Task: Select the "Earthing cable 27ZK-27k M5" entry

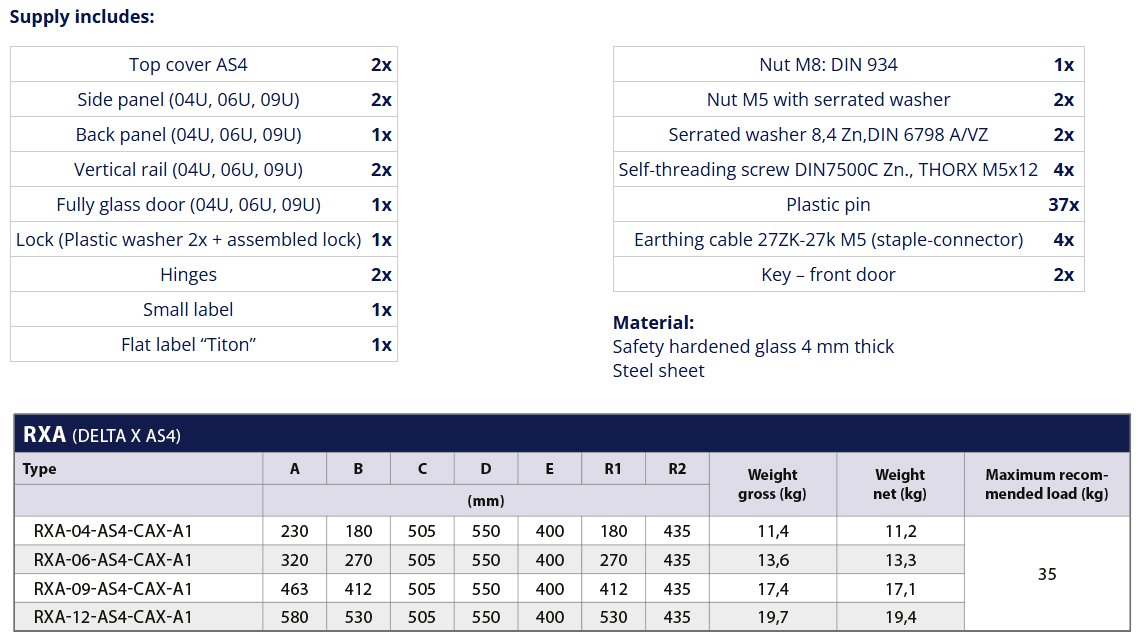Action: click(828, 240)
